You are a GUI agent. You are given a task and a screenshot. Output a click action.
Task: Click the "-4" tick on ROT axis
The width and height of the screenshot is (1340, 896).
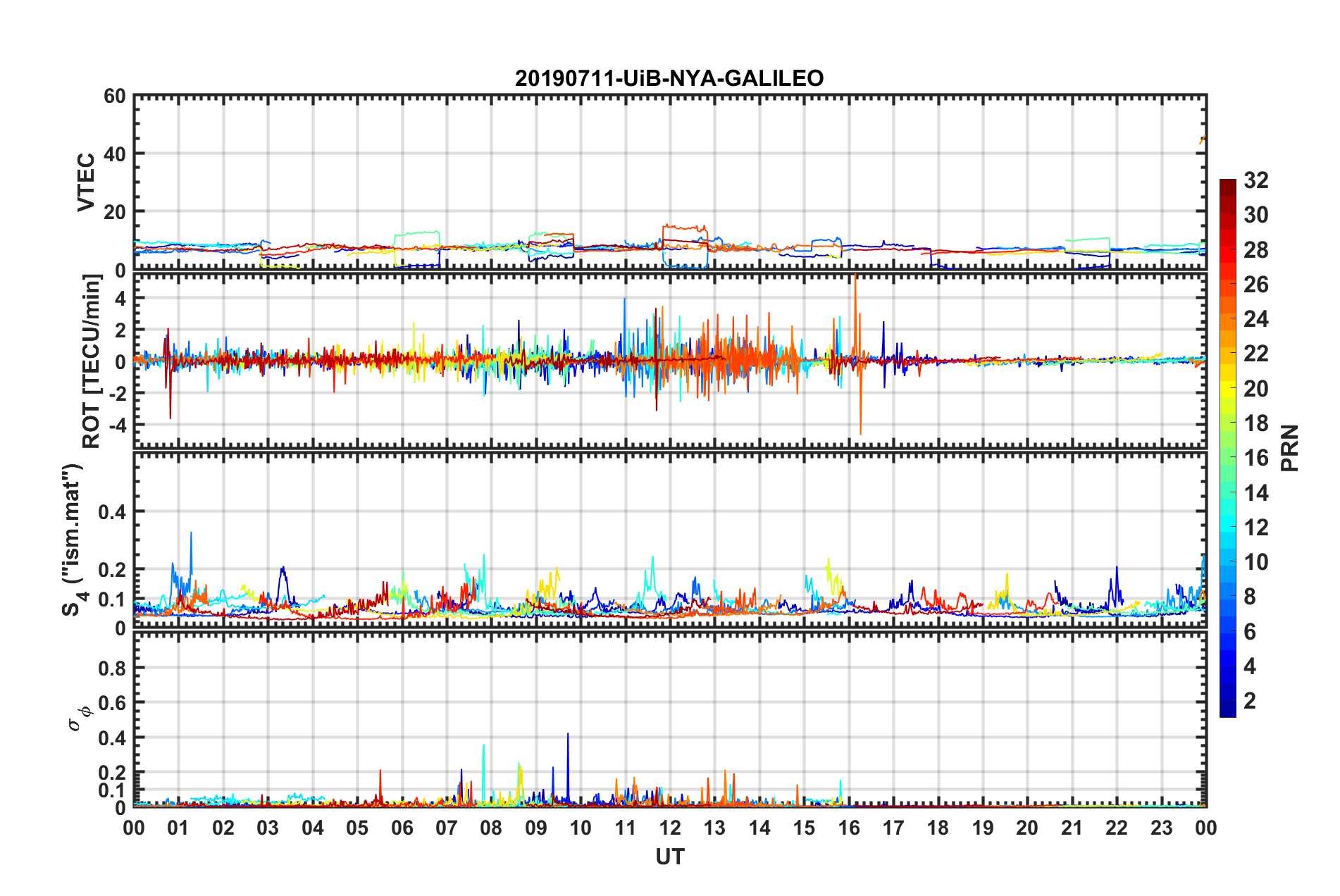pos(117,425)
